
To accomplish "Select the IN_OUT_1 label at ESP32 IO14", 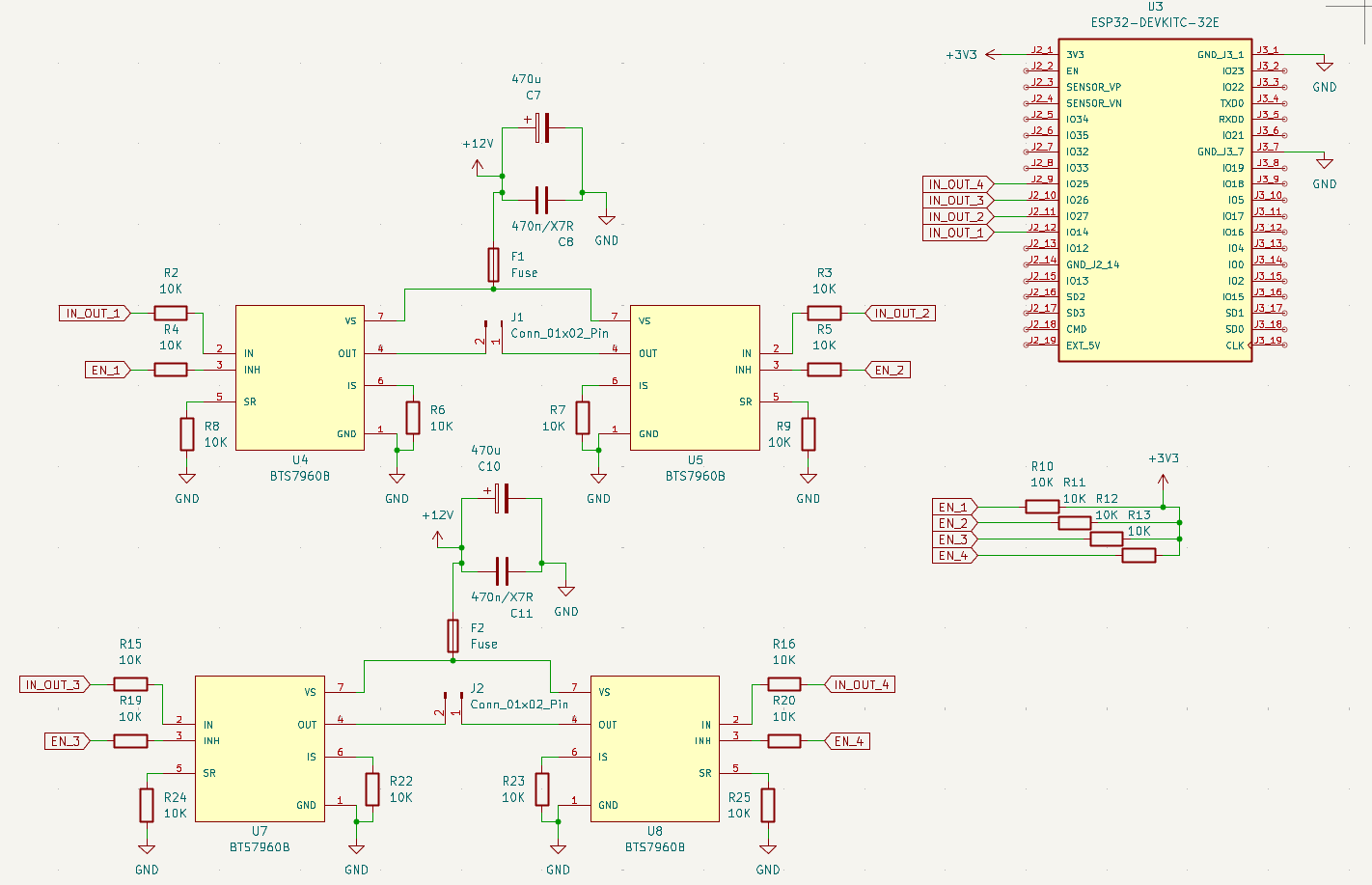I will click(957, 233).
